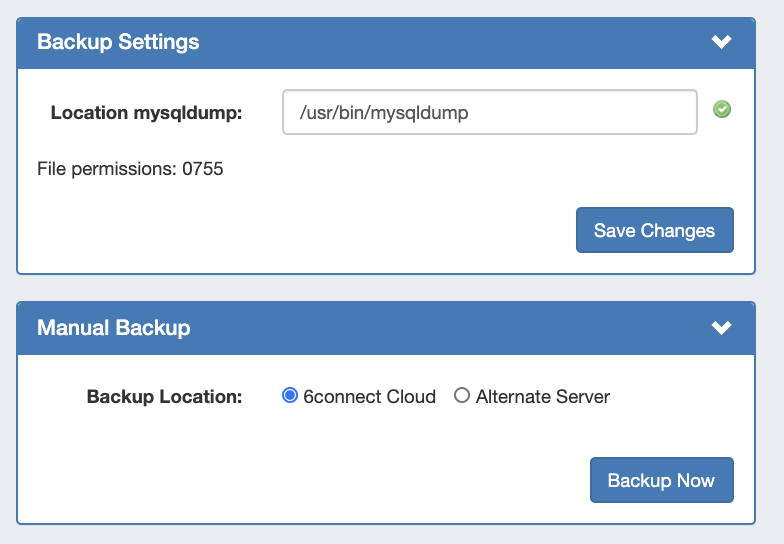Start backup with Backup Now button
The width and height of the screenshot is (784, 544).
661,480
